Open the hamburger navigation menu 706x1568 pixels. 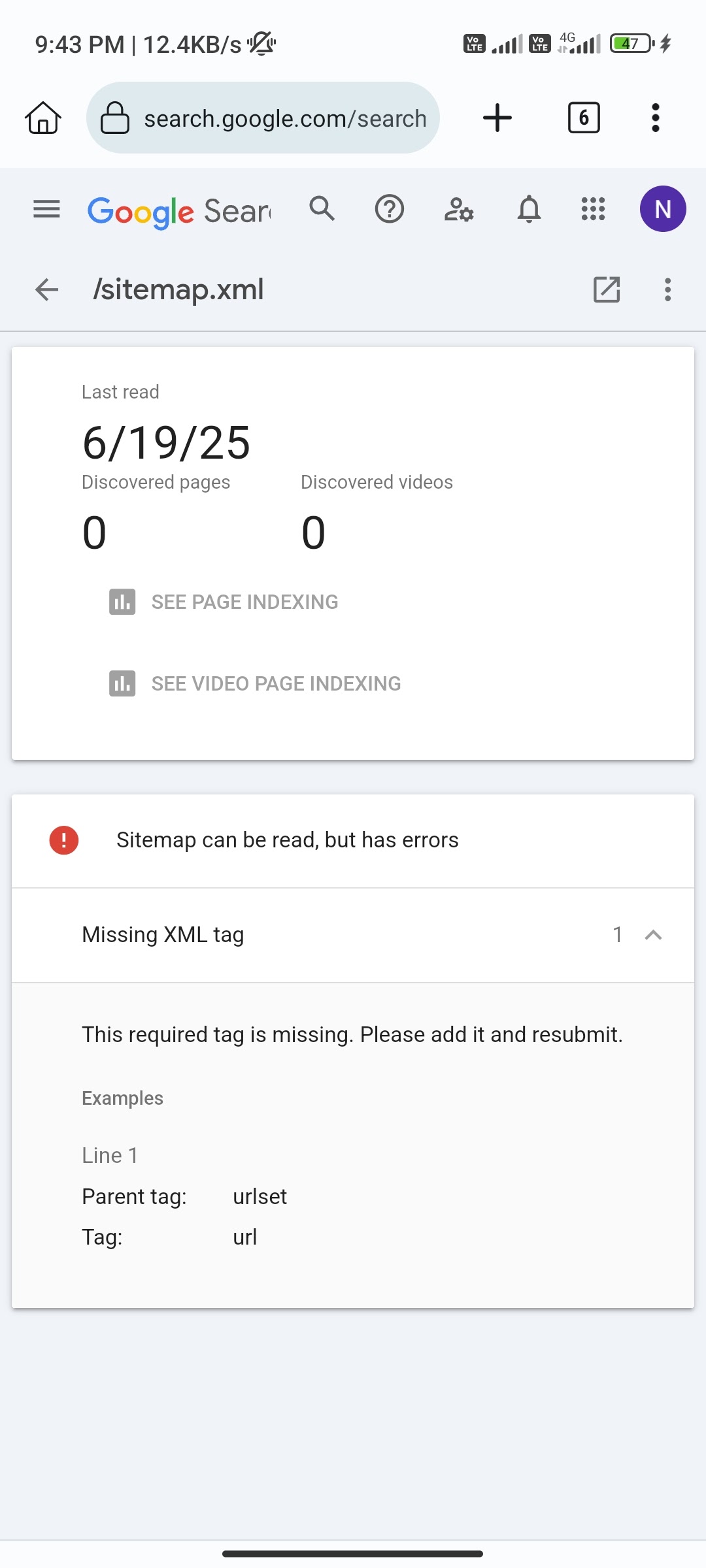[x=46, y=210]
